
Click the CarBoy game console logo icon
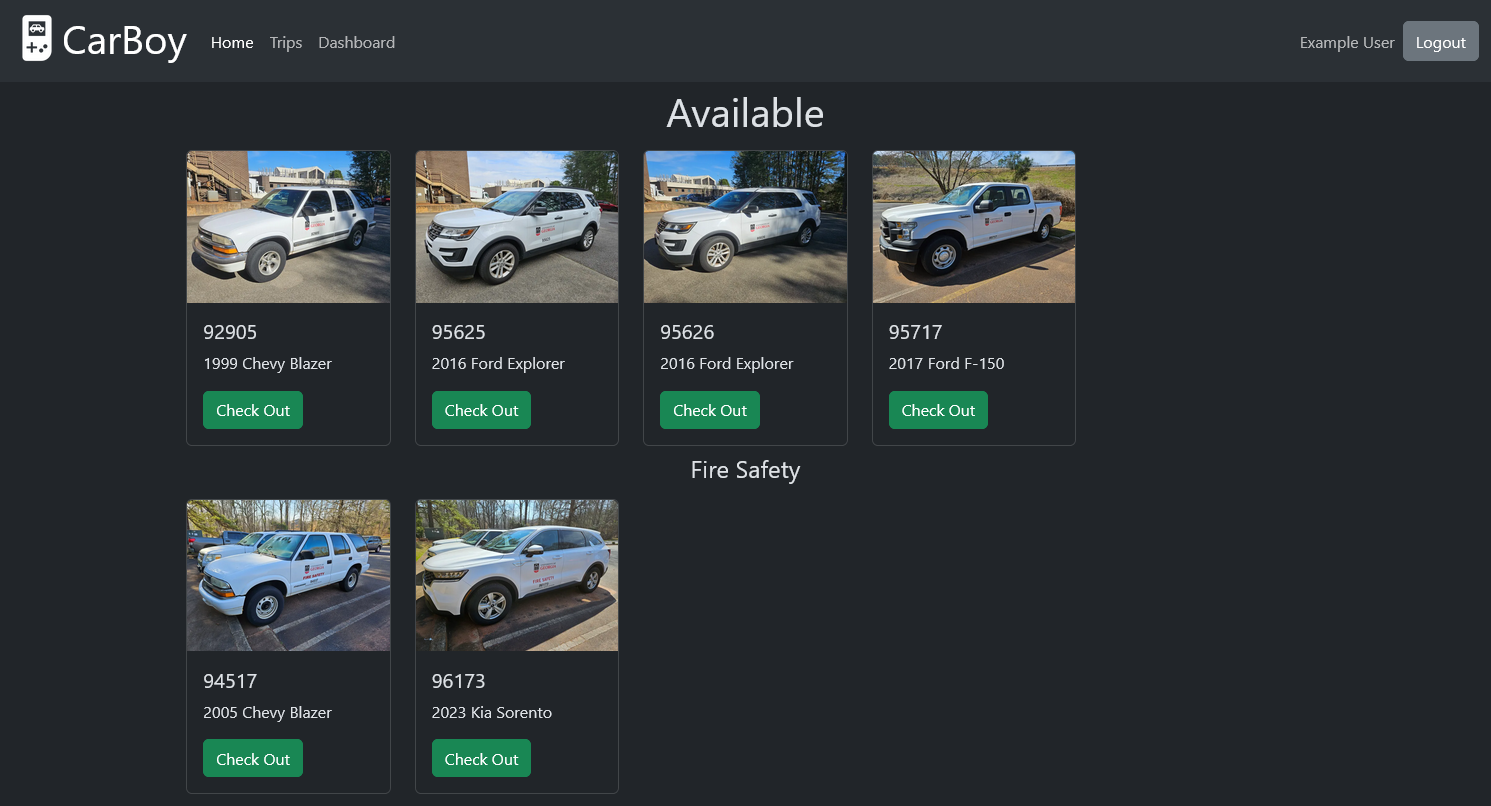pyautogui.click(x=37, y=39)
